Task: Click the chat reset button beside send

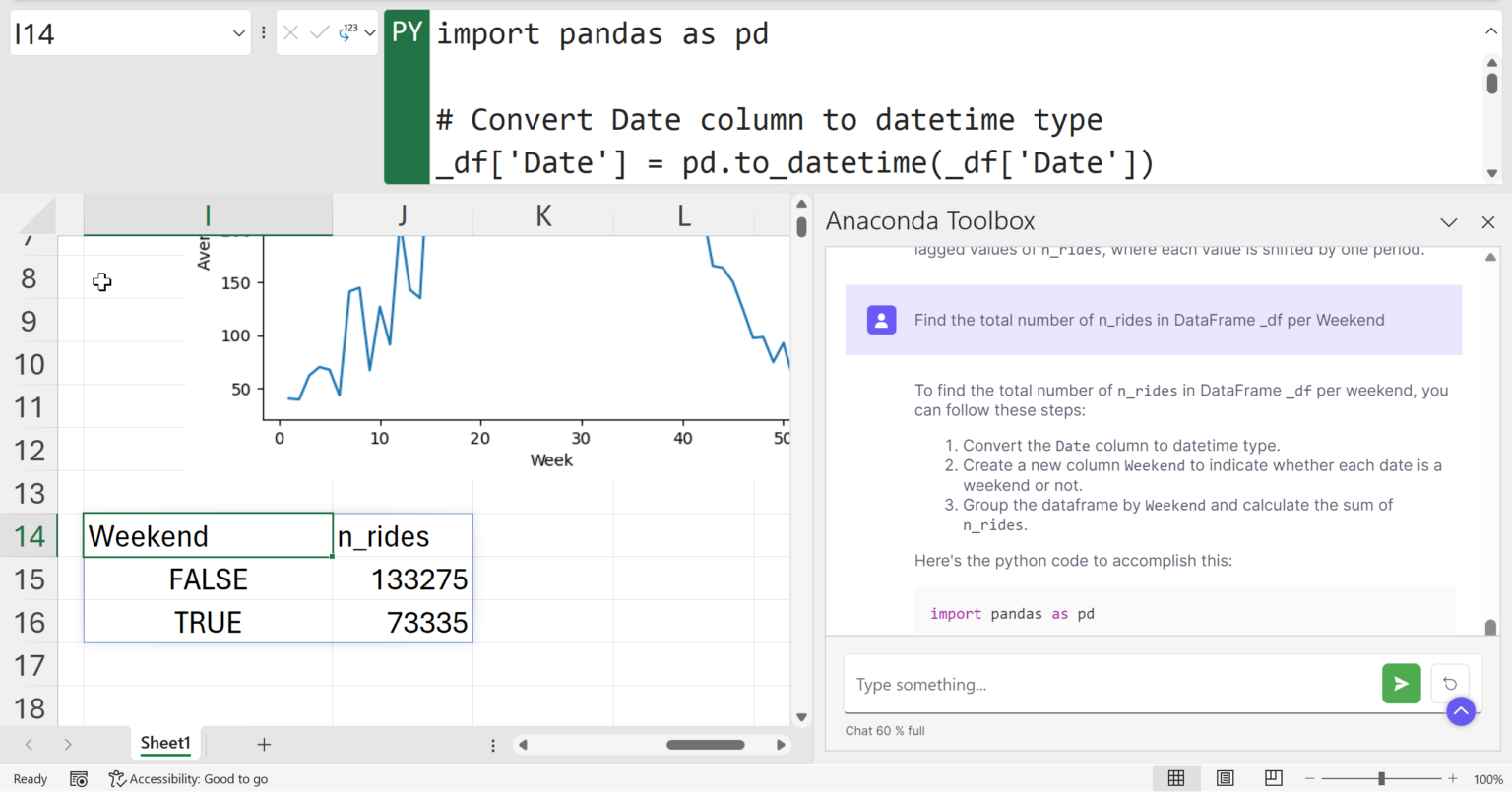Action: (1449, 683)
